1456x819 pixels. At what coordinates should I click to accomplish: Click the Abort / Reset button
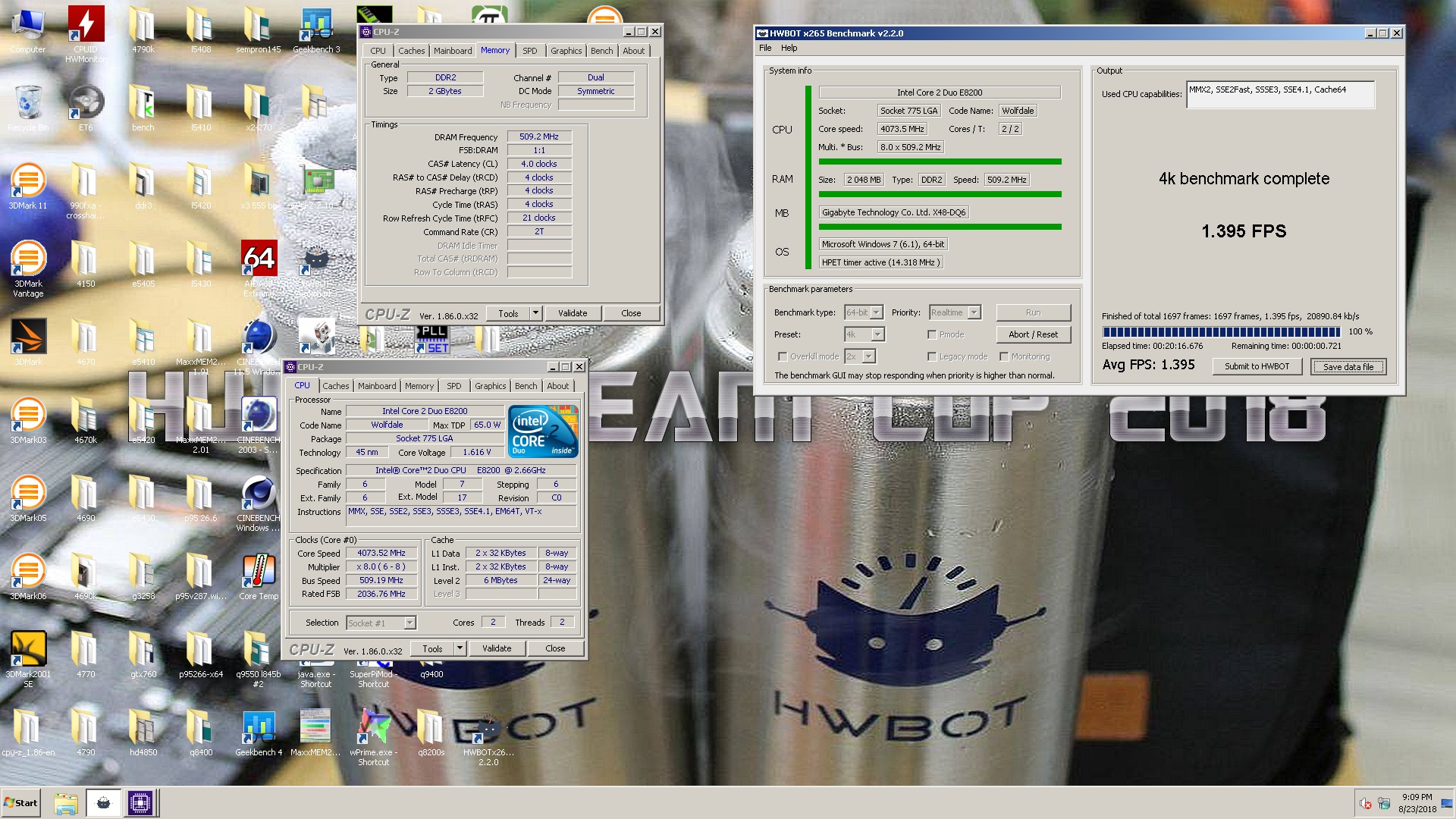(1033, 334)
